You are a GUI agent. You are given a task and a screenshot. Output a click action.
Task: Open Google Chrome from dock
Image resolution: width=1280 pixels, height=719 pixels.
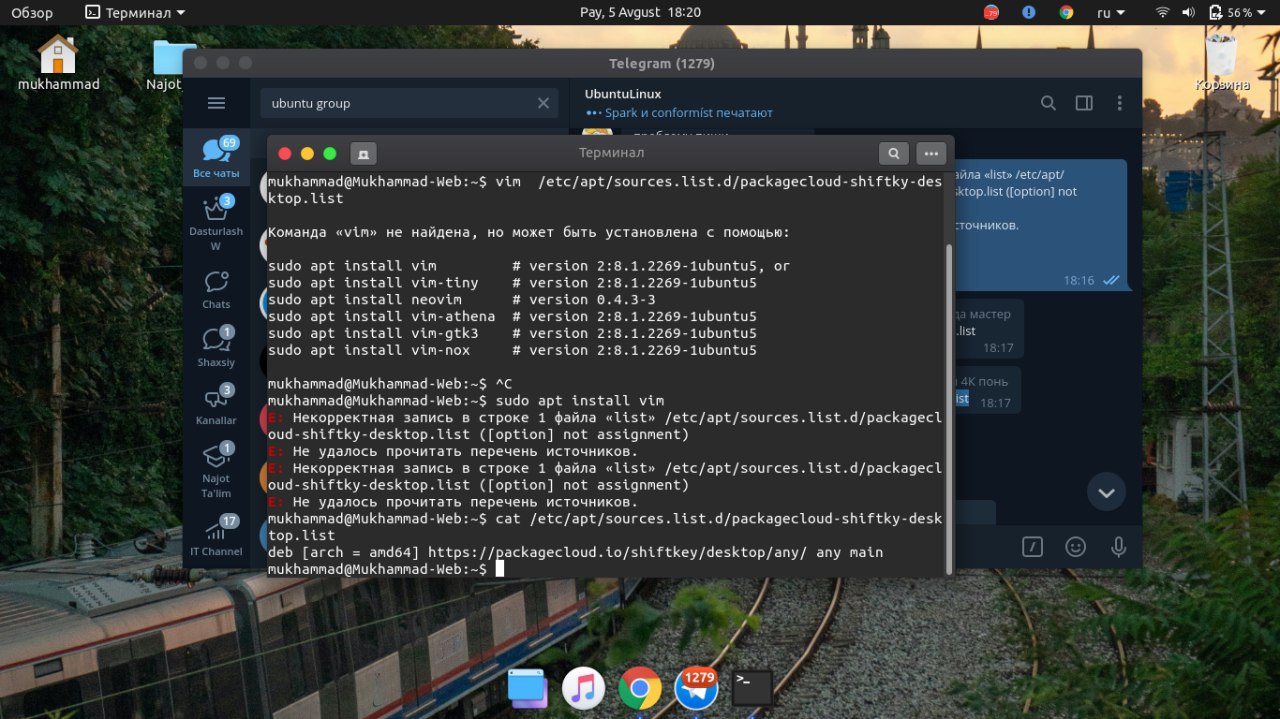click(x=640, y=688)
